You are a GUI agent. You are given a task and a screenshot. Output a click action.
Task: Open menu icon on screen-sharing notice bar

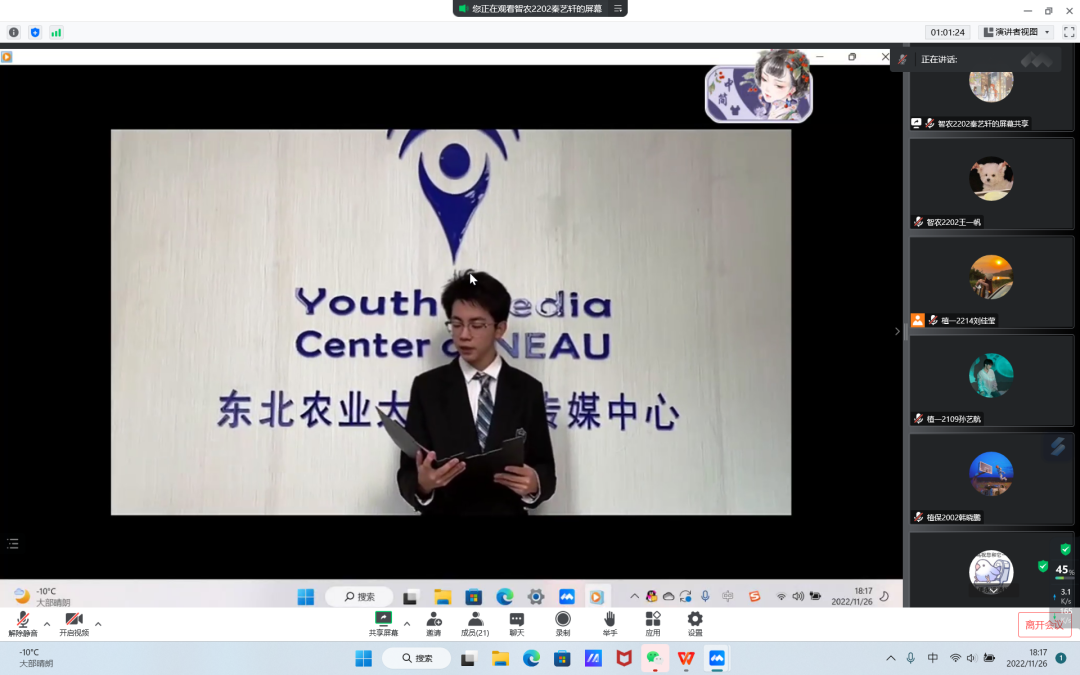coord(618,8)
